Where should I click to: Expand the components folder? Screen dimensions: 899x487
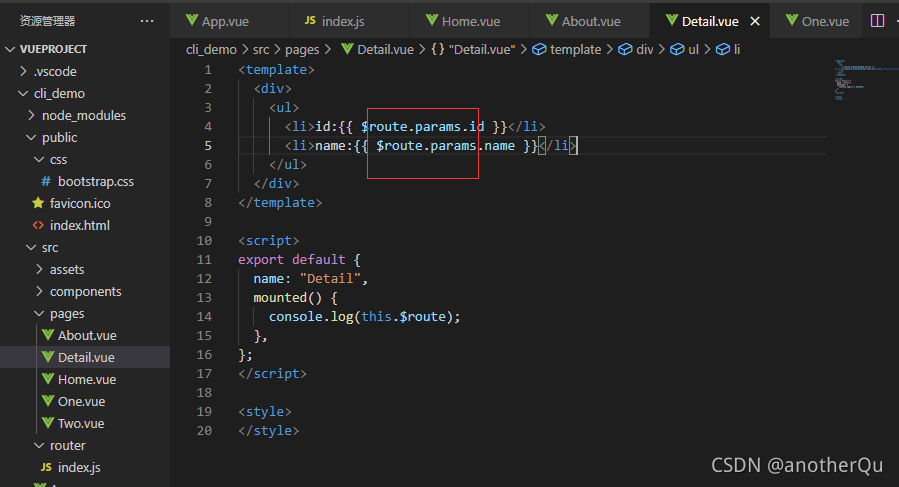(x=85, y=291)
